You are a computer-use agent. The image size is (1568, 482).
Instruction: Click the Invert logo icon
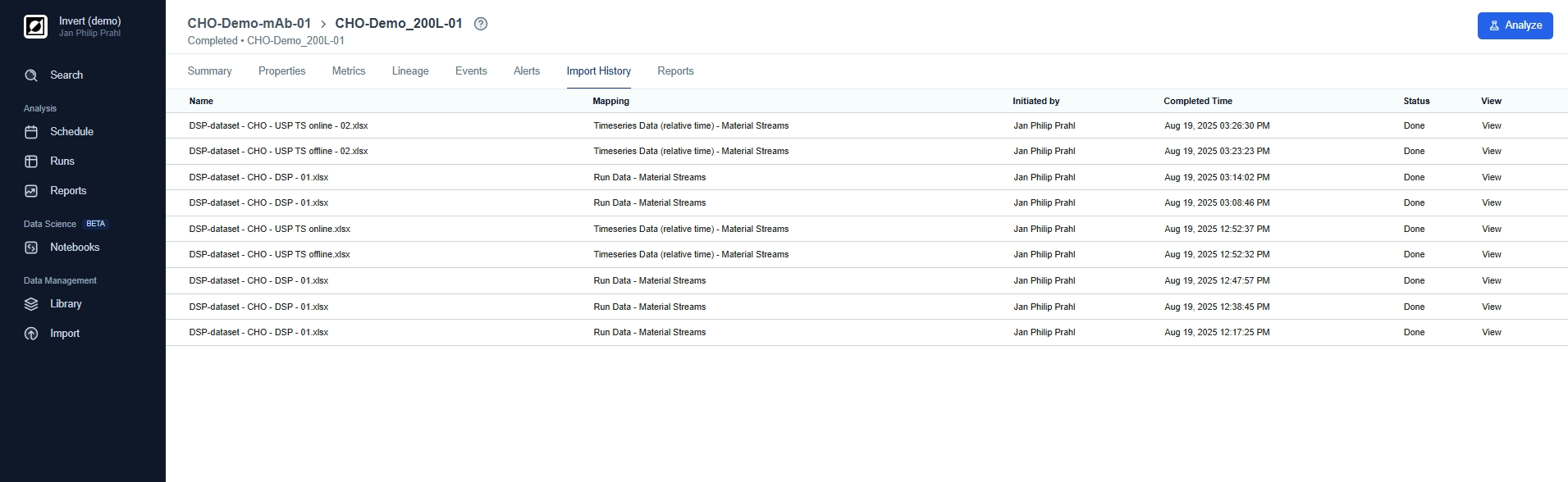pyautogui.click(x=35, y=27)
